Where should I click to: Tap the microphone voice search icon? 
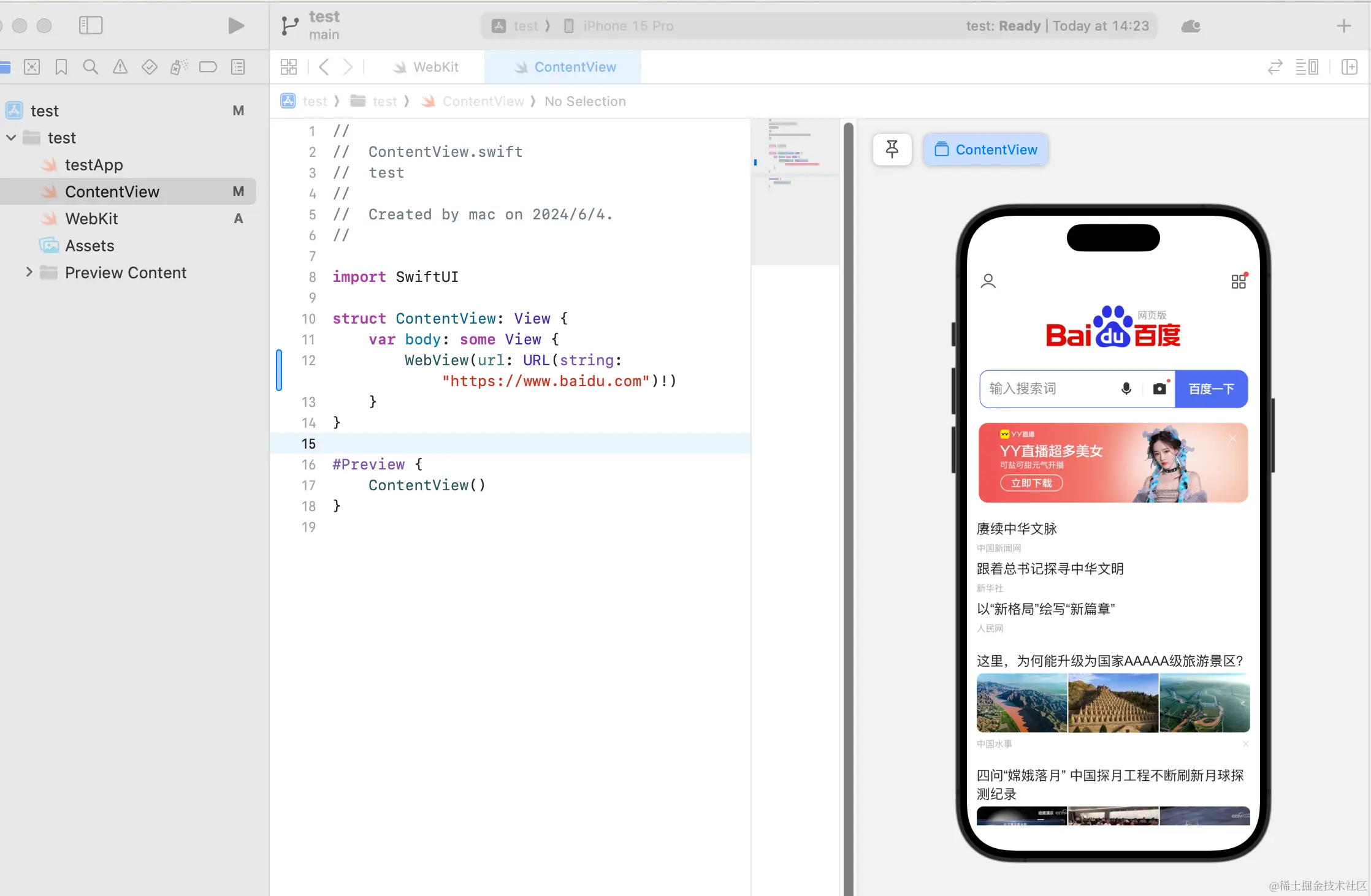tap(1126, 389)
